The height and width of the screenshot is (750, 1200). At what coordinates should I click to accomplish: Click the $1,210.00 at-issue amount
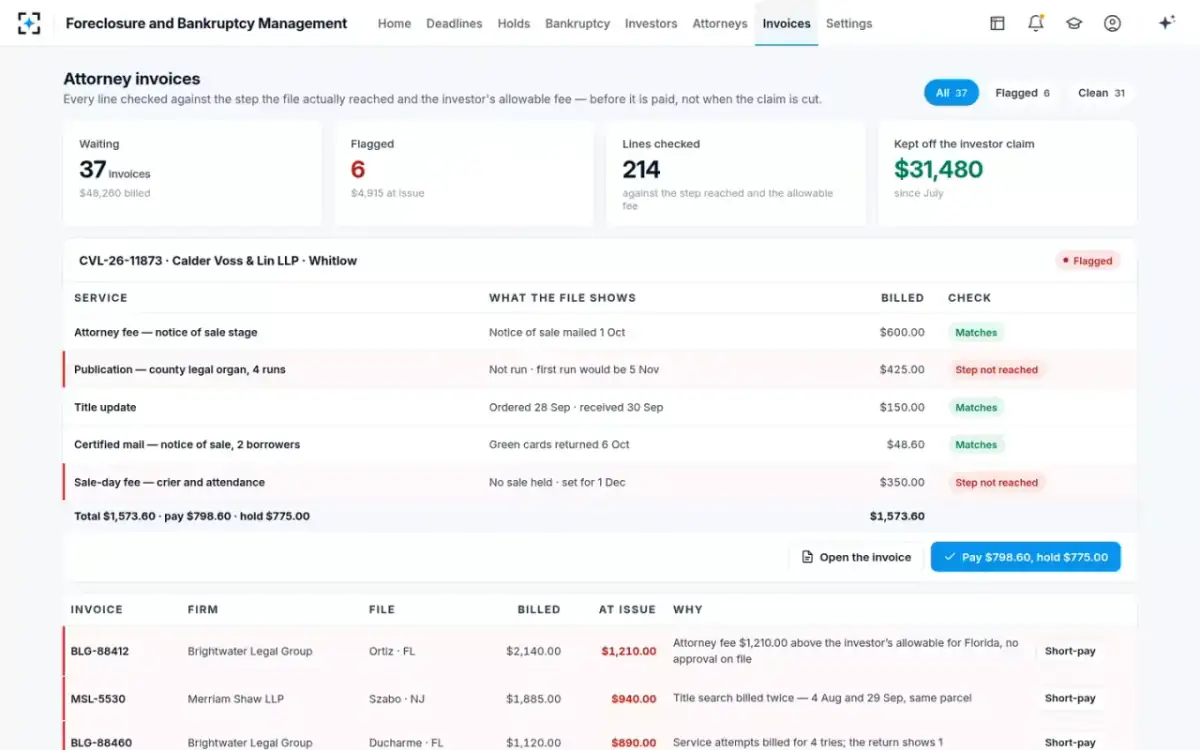629,651
